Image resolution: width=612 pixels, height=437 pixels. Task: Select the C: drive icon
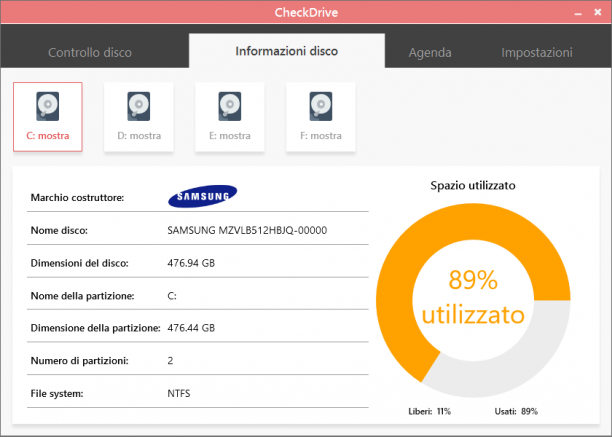(48, 106)
